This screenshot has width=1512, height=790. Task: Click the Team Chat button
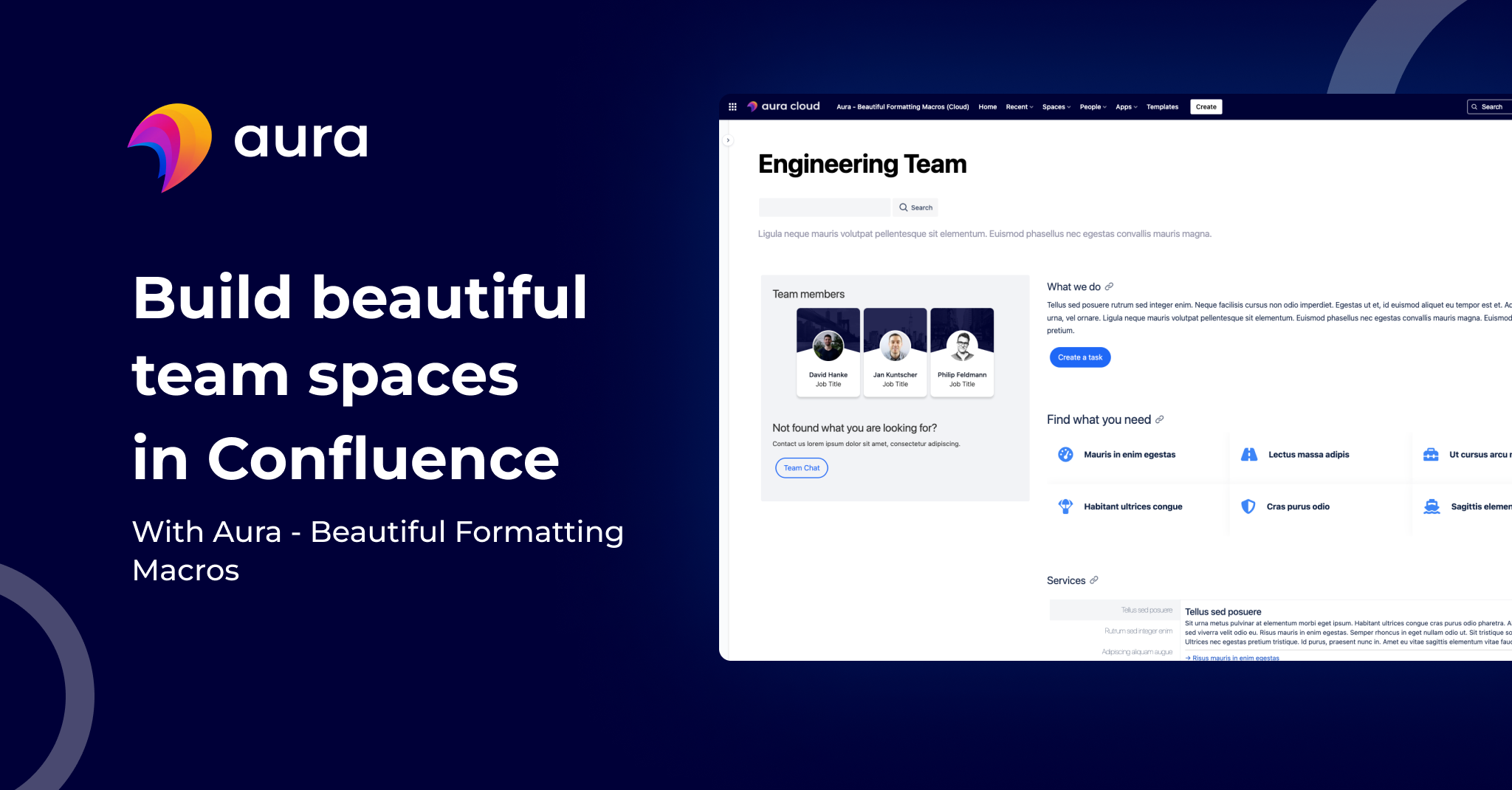[802, 468]
